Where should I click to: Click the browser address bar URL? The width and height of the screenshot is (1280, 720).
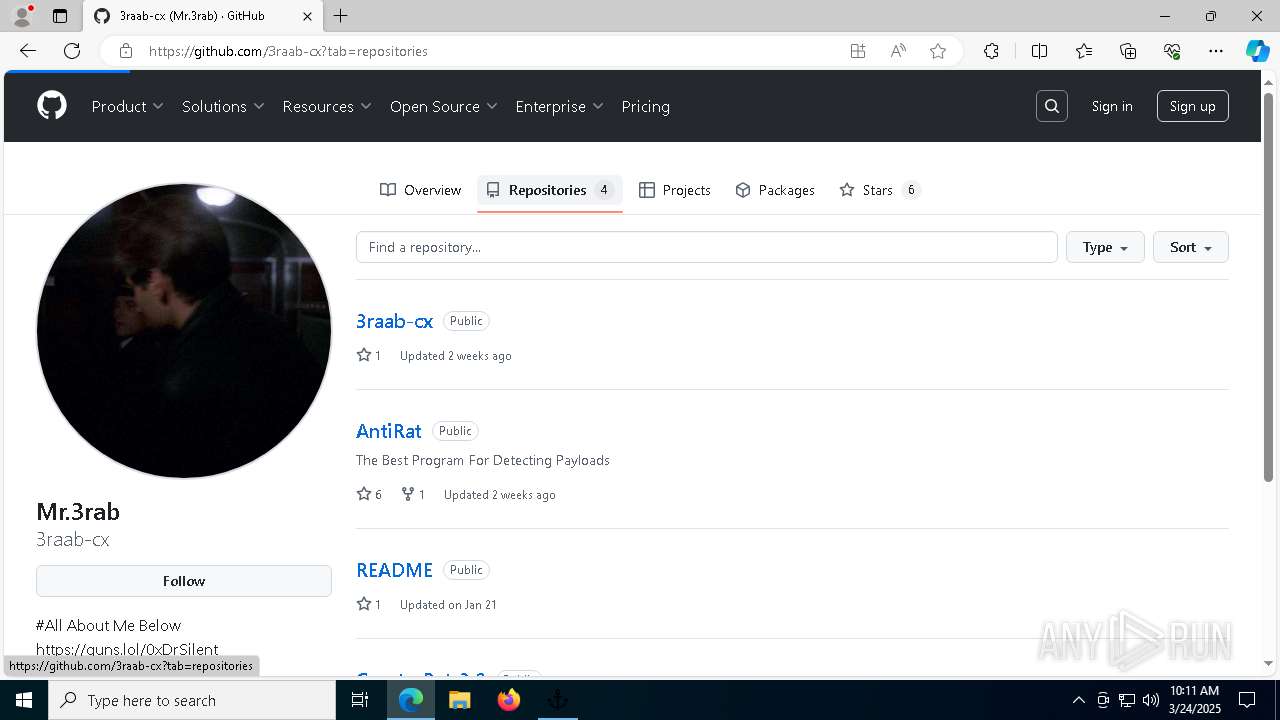tap(288, 51)
